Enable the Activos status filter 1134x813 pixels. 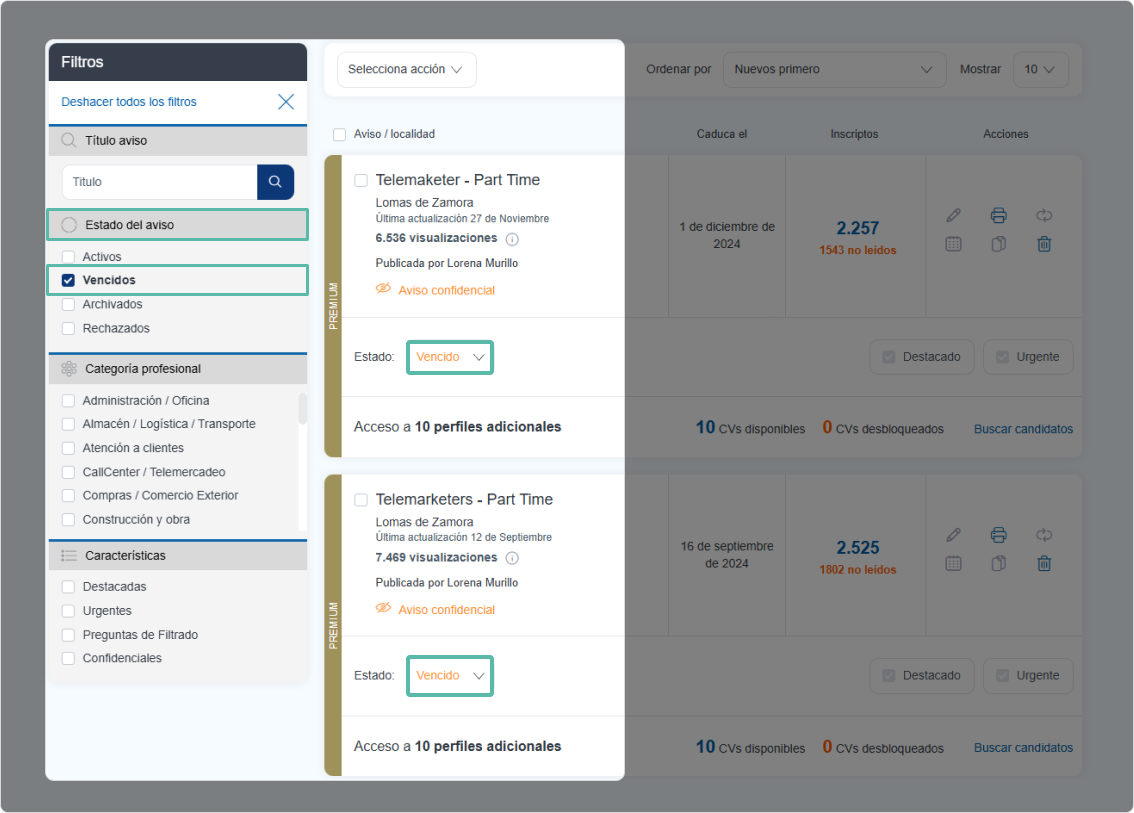[x=69, y=257]
